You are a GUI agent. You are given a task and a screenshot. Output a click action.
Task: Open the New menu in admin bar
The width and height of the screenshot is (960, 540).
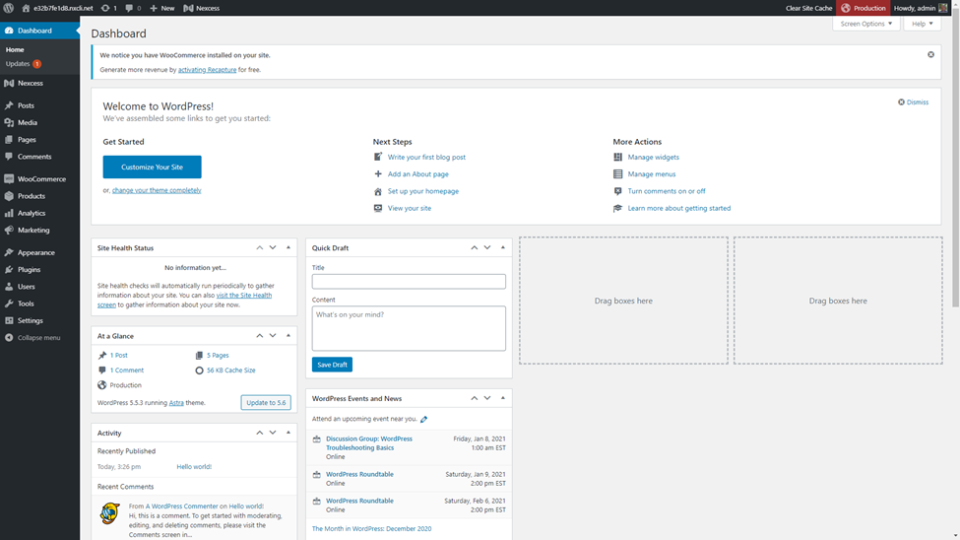point(162,8)
